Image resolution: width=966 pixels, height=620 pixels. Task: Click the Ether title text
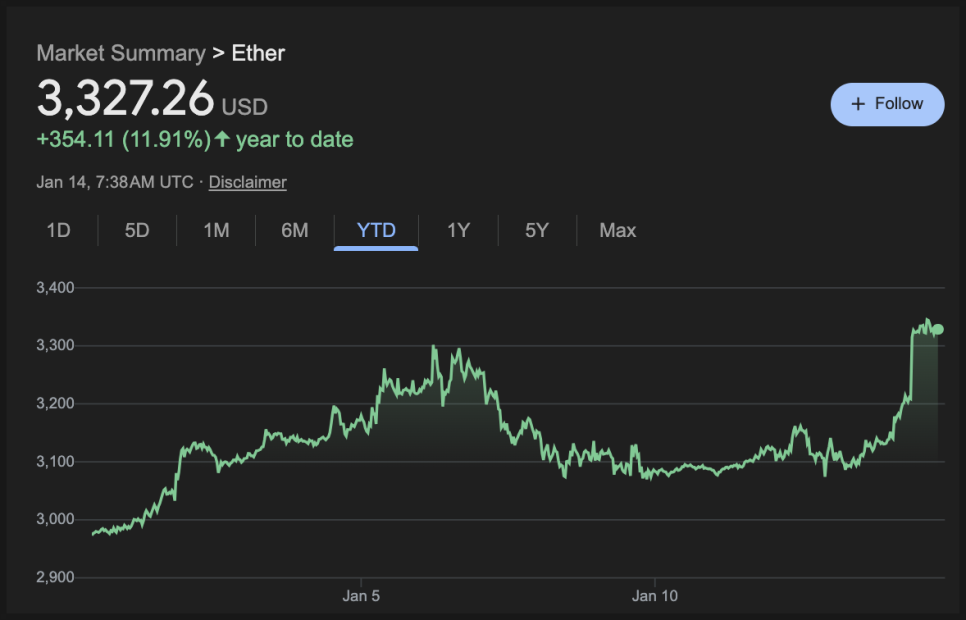pyautogui.click(x=258, y=53)
